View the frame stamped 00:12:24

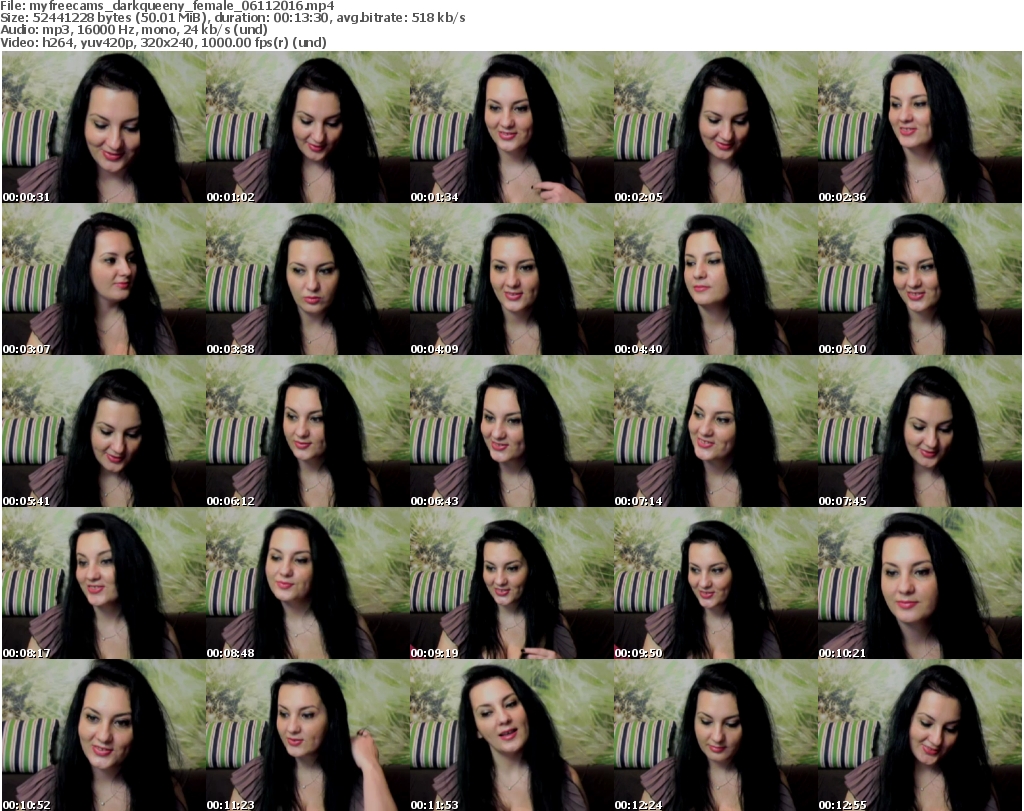pyautogui.click(x=716, y=735)
